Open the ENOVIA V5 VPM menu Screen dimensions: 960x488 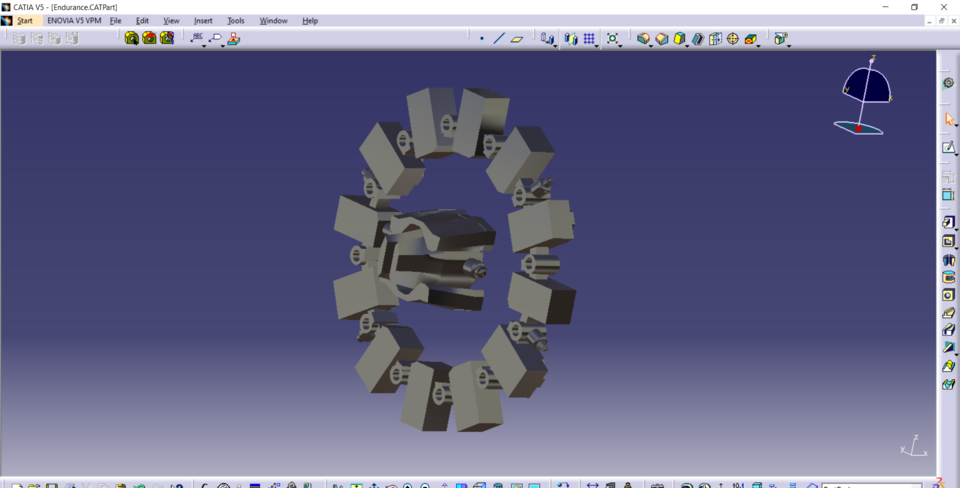tap(74, 21)
